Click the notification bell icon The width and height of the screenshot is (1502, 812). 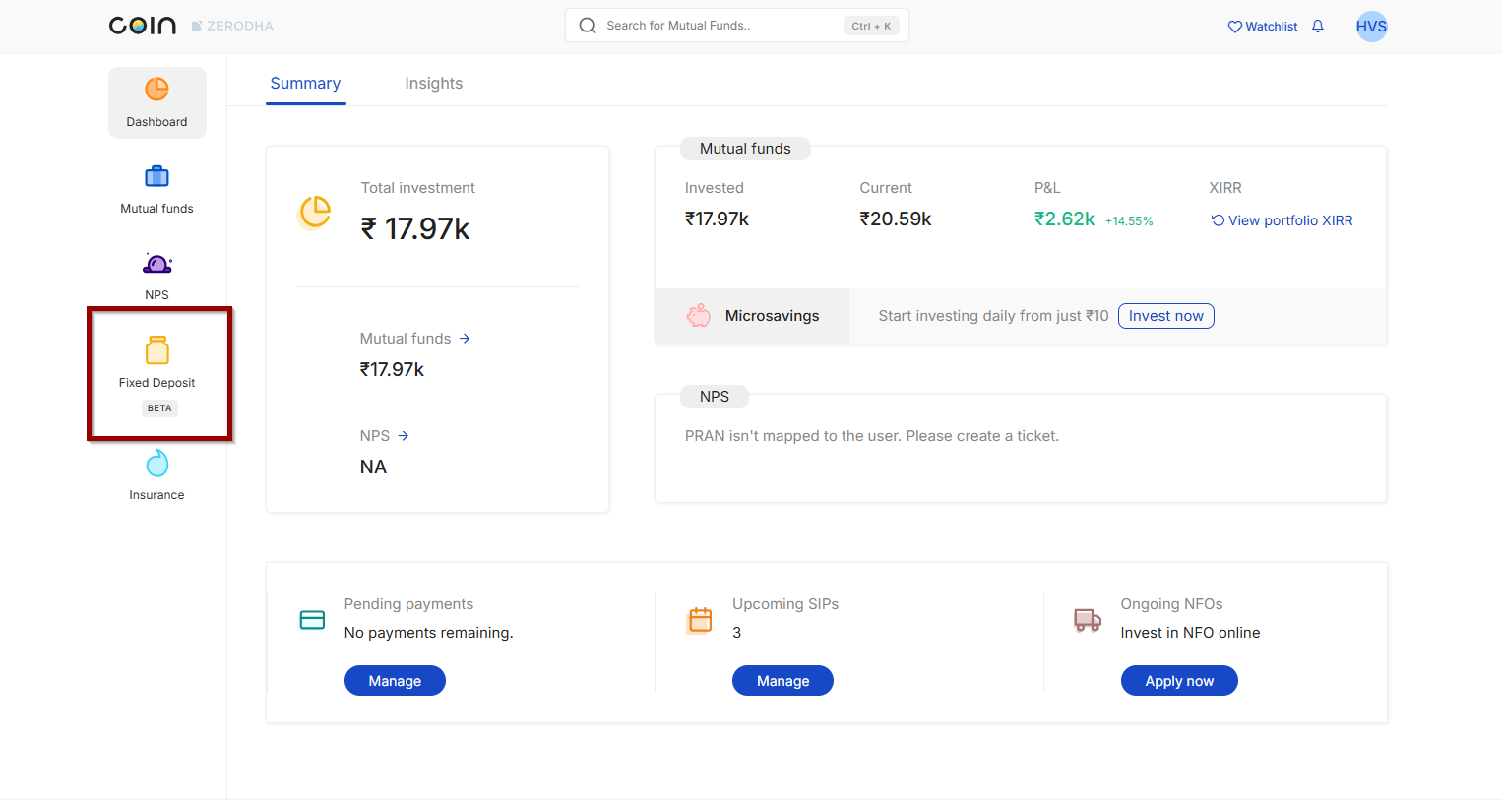coord(1318,27)
